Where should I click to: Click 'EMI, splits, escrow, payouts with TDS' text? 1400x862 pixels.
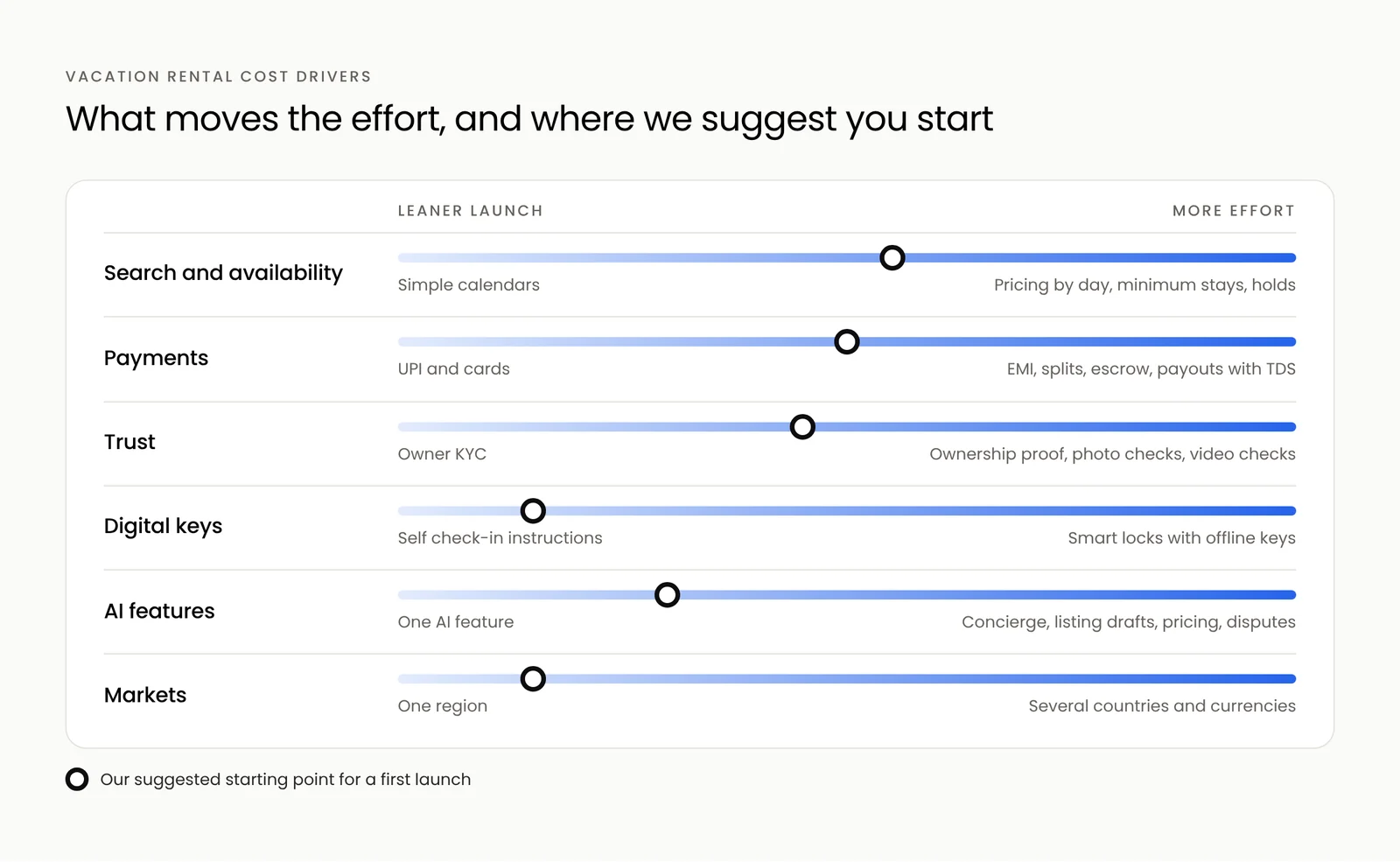point(1151,369)
